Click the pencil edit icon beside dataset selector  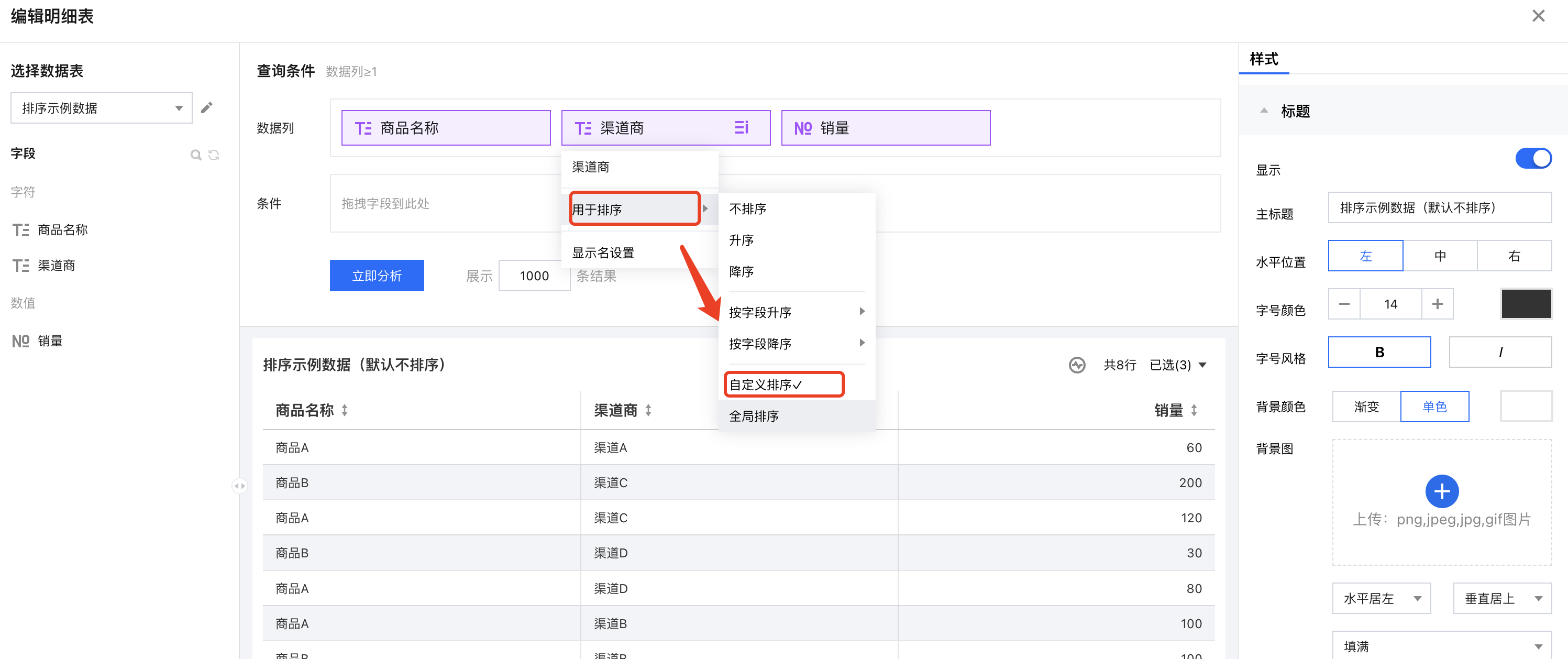(207, 108)
